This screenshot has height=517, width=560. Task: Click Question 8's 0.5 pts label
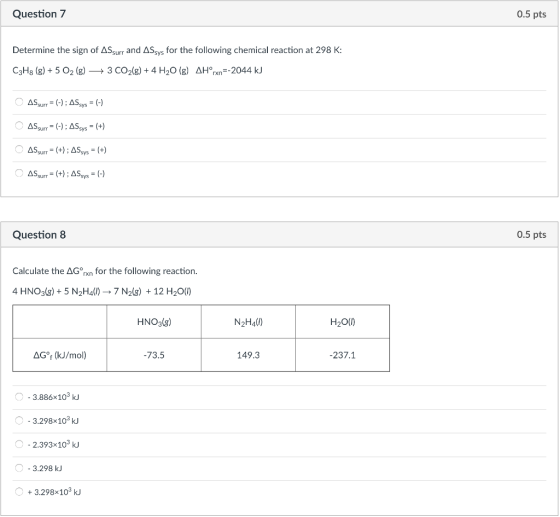(x=531, y=235)
